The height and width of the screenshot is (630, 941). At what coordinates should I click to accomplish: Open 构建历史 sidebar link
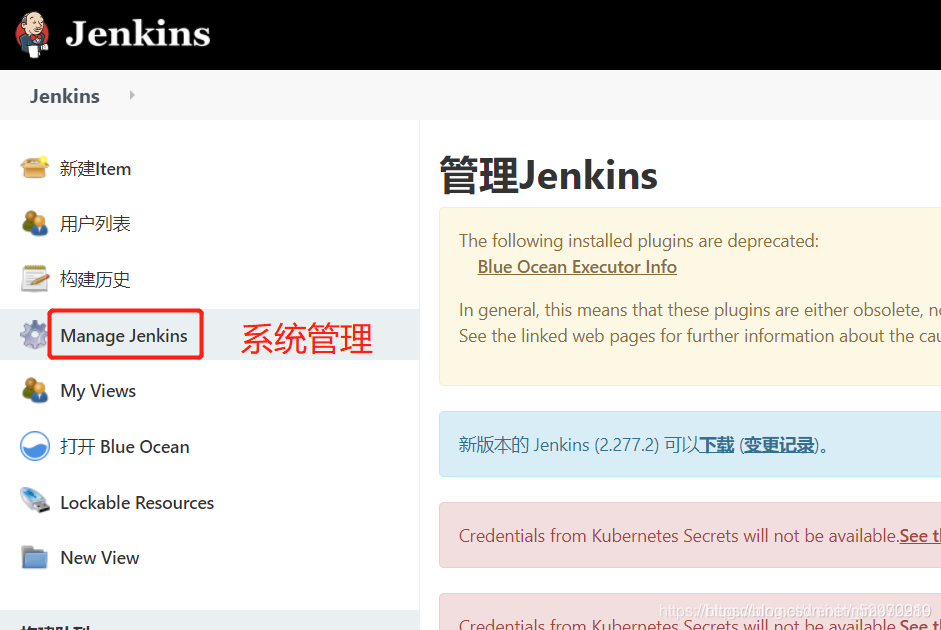click(x=95, y=279)
